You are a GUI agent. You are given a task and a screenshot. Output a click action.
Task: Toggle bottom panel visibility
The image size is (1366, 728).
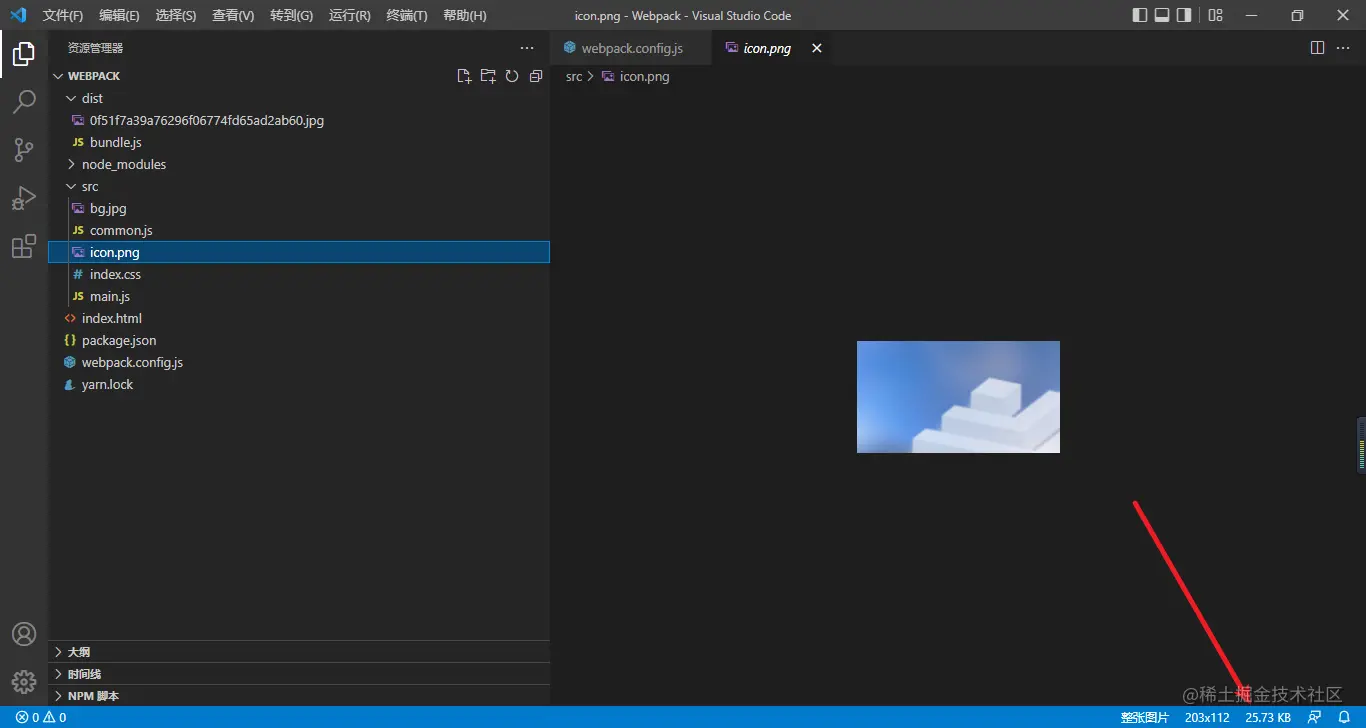tap(1162, 15)
